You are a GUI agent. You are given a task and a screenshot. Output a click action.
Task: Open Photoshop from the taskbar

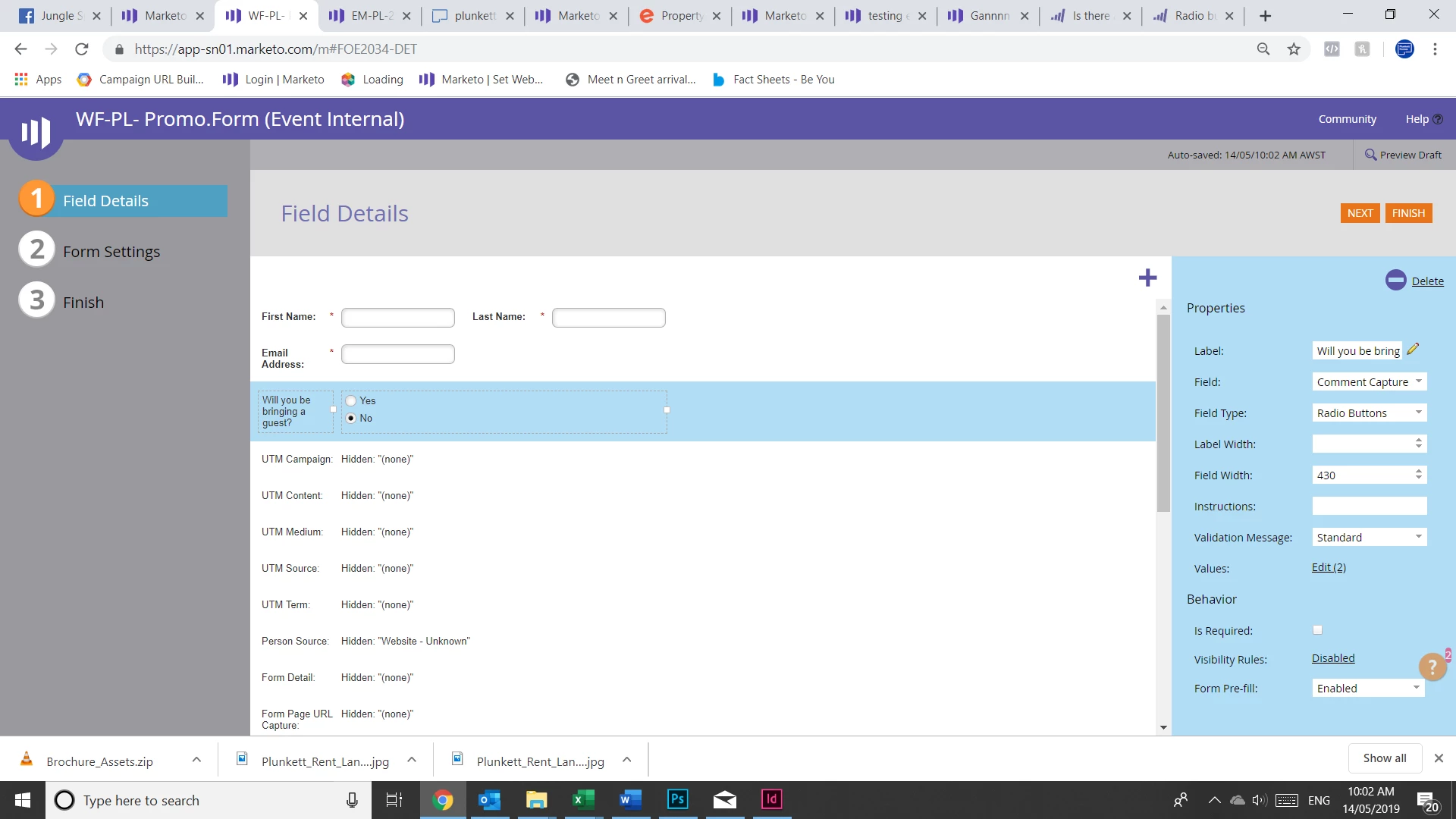click(x=677, y=799)
